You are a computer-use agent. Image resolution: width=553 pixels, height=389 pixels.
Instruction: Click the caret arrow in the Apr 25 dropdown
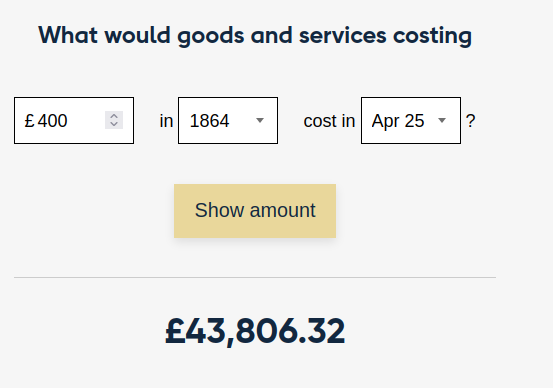pyautogui.click(x=442, y=121)
